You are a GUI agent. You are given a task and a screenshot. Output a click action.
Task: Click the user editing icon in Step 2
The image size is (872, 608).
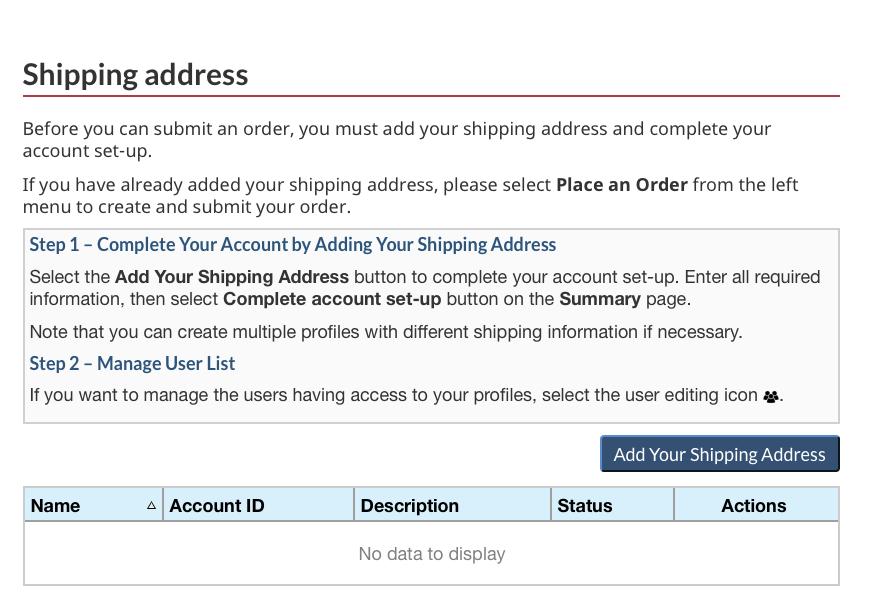[770, 396]
